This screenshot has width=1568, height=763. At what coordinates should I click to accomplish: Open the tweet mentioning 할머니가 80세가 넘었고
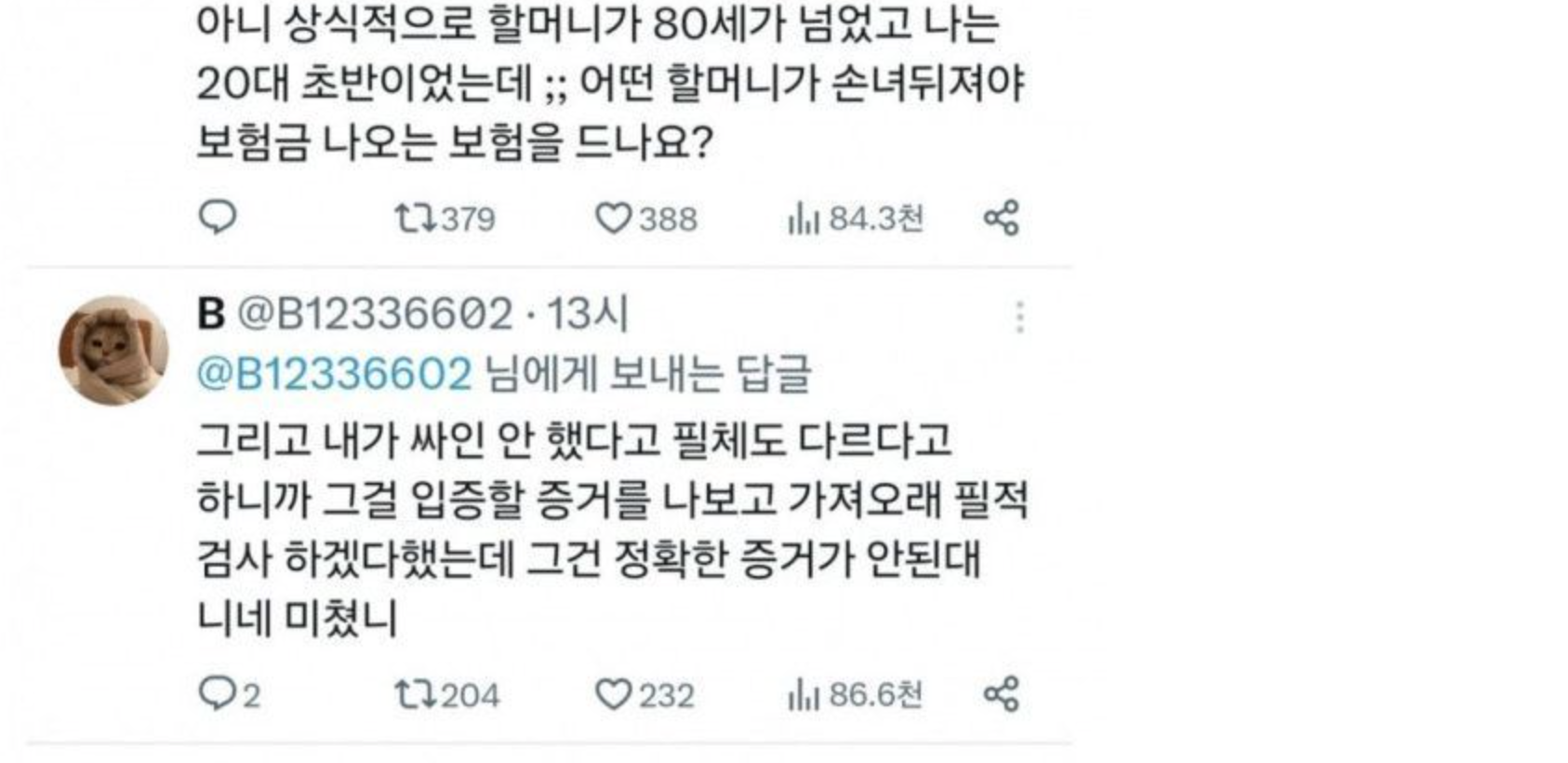610,84
